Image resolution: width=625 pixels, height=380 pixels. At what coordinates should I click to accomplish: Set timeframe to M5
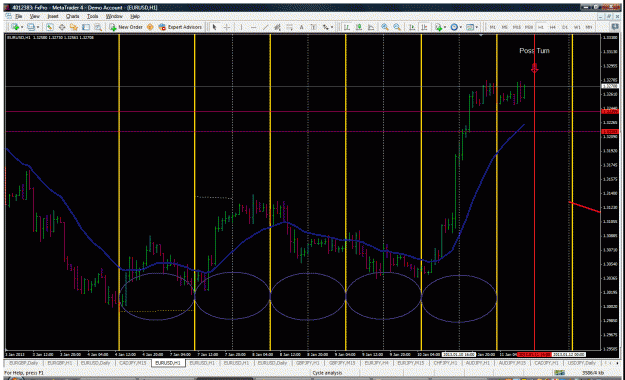[505, 27]
